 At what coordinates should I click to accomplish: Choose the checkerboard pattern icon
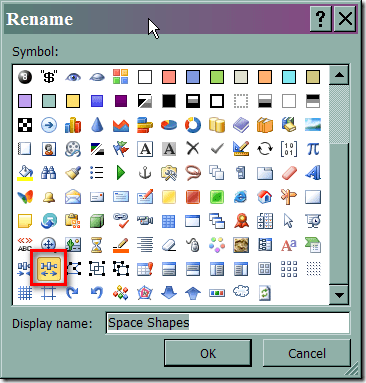(25, 125)
